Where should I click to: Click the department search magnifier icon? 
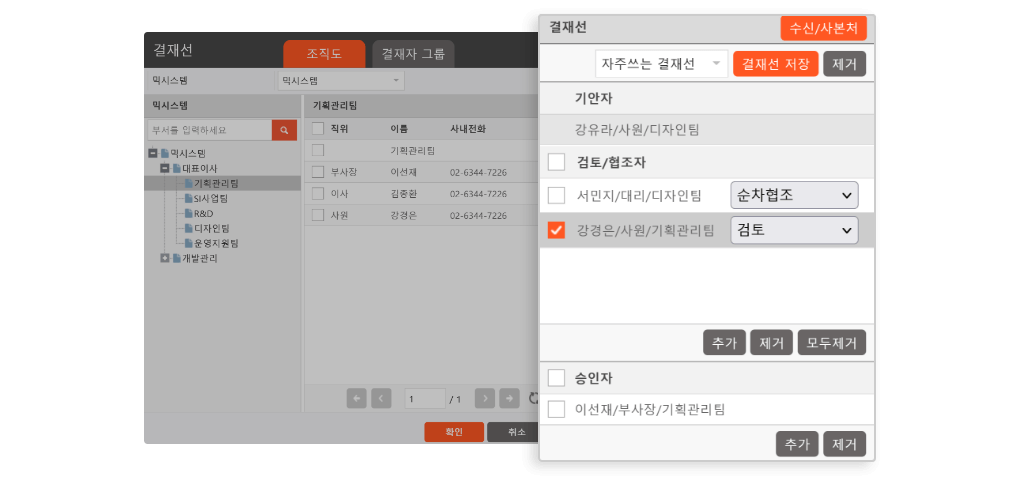coord(284,130)
